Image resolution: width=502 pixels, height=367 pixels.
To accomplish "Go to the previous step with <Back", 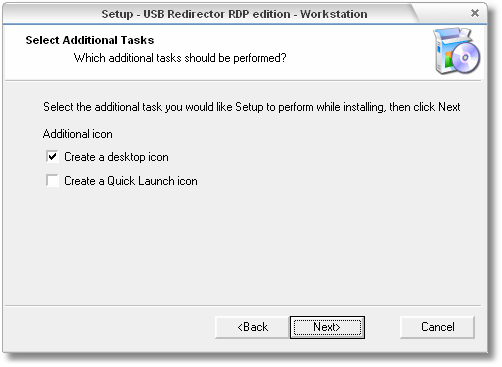I will [252, 327].
